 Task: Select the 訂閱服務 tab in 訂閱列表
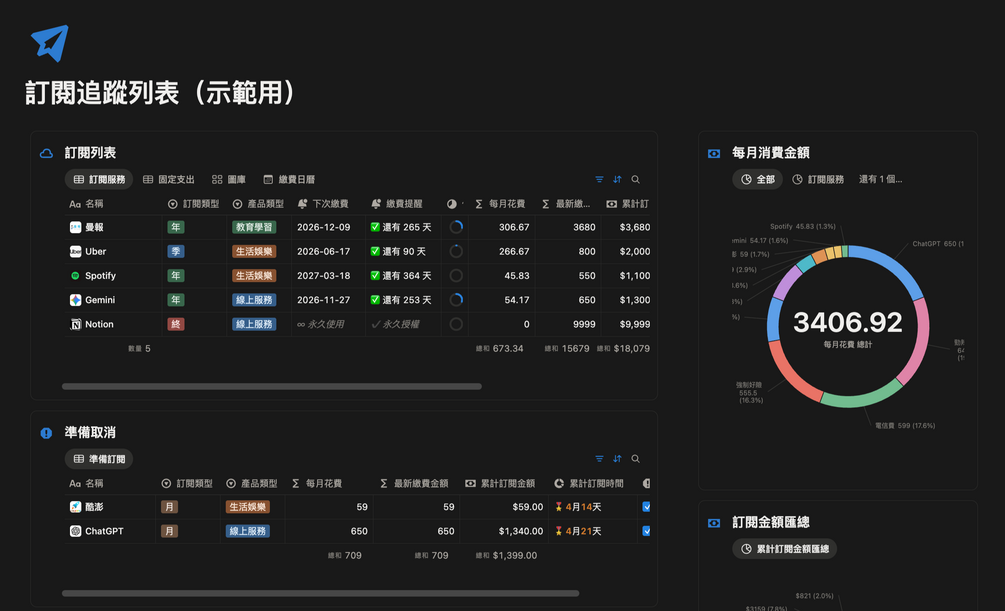pyautogui.click(x=99, y=180)
